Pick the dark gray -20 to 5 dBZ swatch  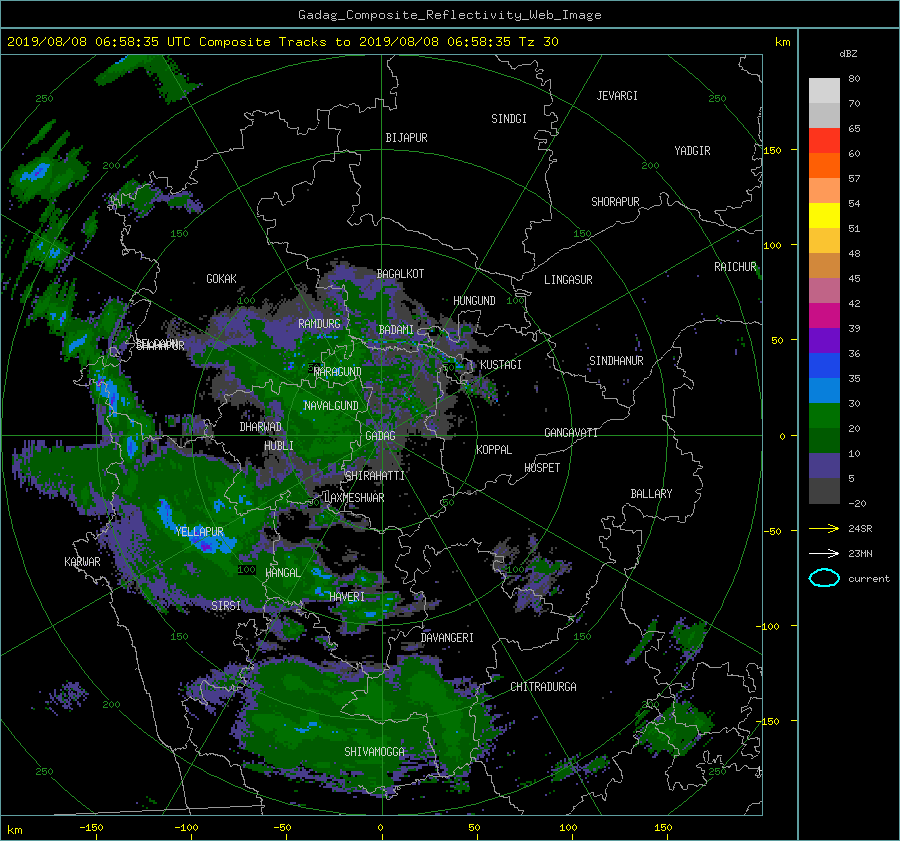[x=824, y=490]
